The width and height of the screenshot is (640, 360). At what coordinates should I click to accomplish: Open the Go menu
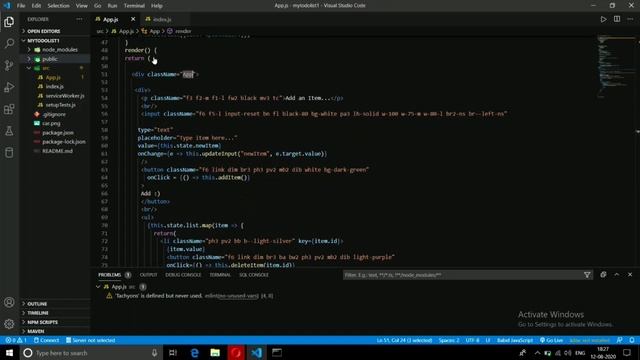click(x=98, y=6)
